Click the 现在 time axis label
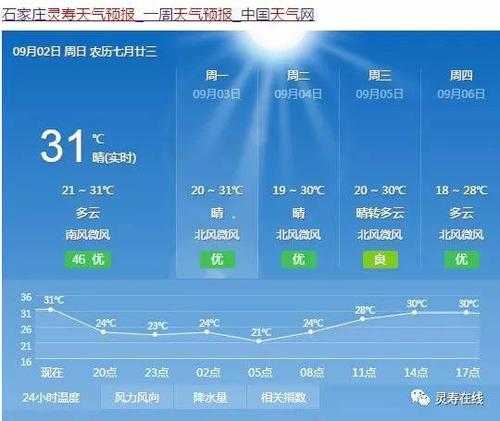 pos(52,372)
